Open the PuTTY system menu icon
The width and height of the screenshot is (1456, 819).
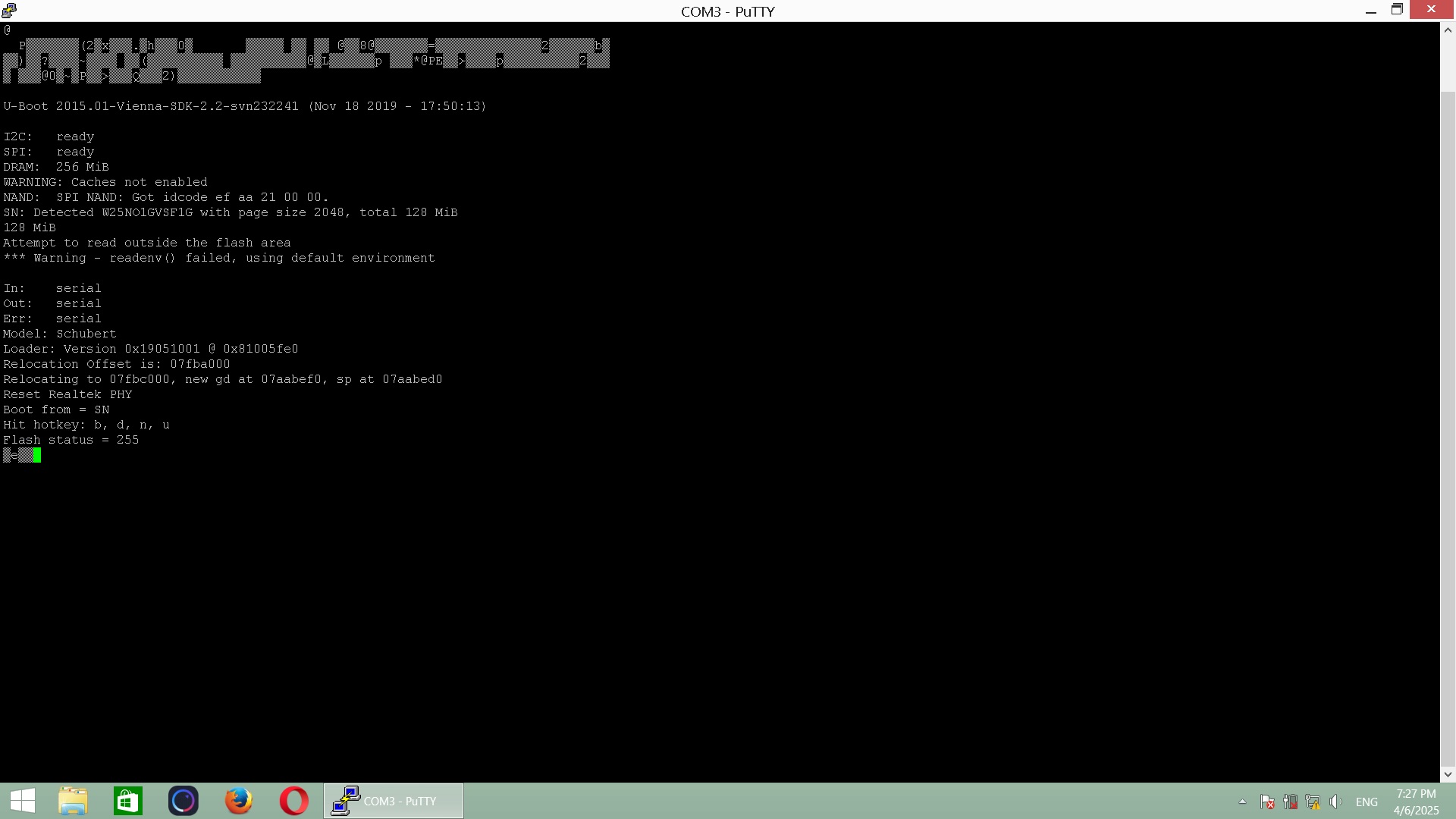(x=9, y=11)
